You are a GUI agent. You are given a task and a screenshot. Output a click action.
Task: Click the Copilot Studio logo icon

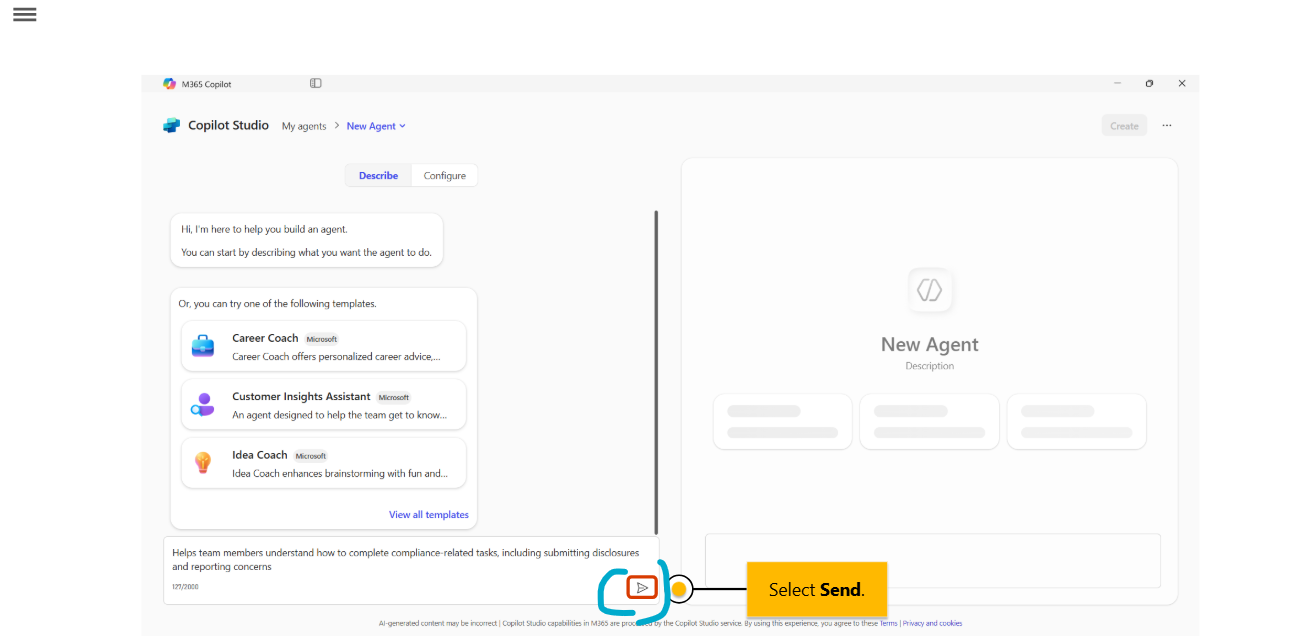click(x=172, y=126)
